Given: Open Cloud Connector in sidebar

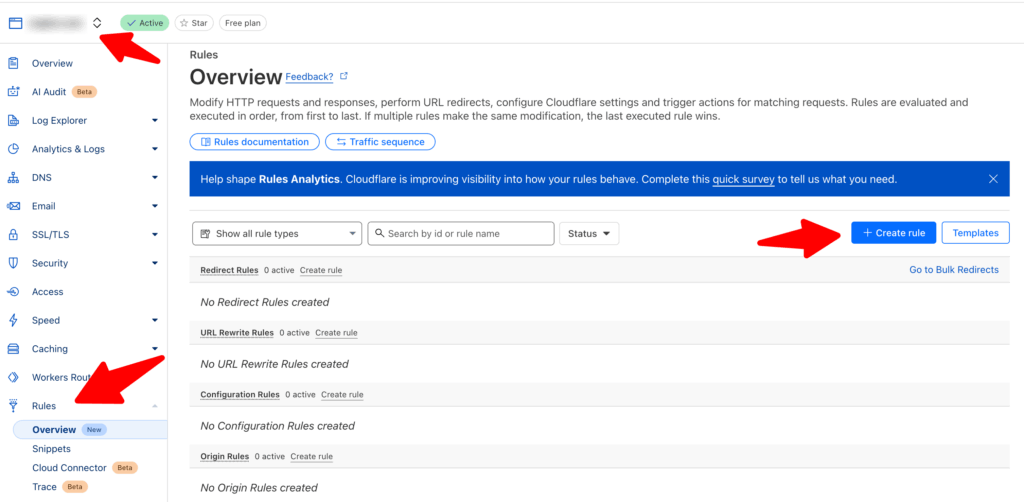Looking at the screenshot, I should (69, 468).
